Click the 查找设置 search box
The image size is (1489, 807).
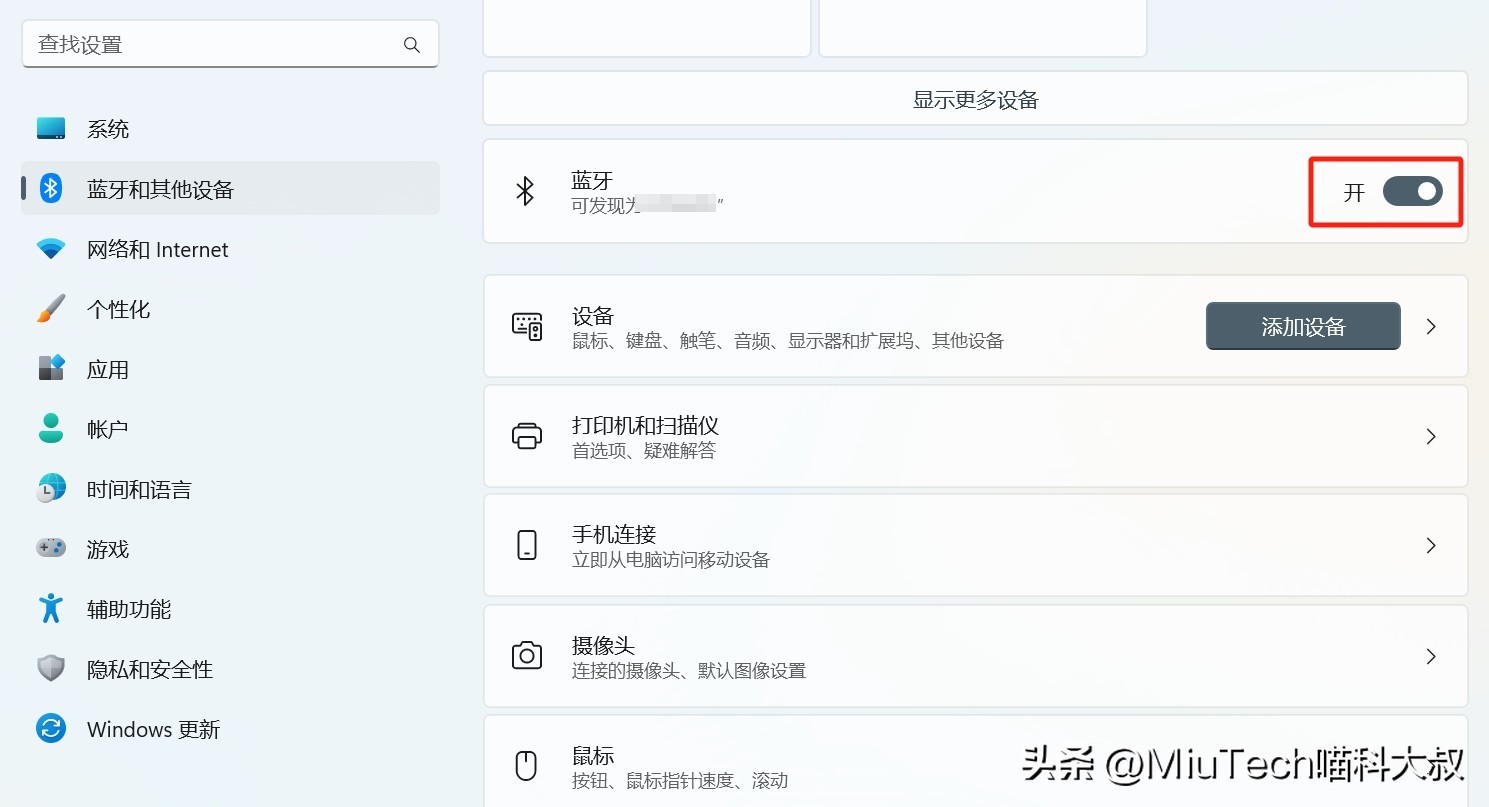215,45
